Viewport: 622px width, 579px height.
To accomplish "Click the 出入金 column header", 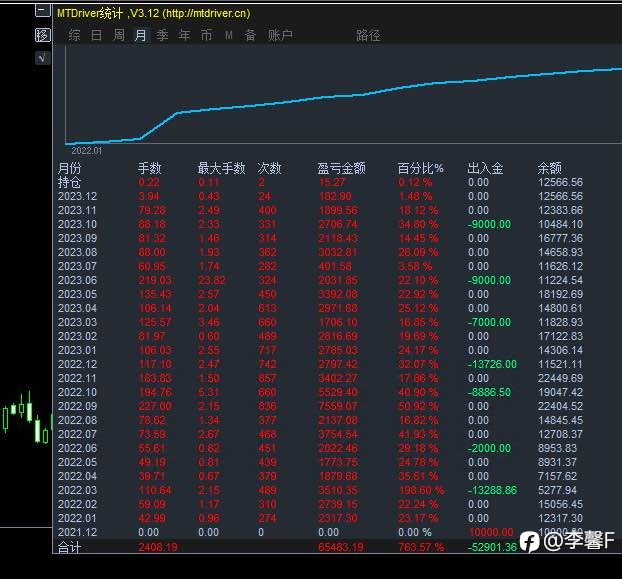I will tap(485, 168).
